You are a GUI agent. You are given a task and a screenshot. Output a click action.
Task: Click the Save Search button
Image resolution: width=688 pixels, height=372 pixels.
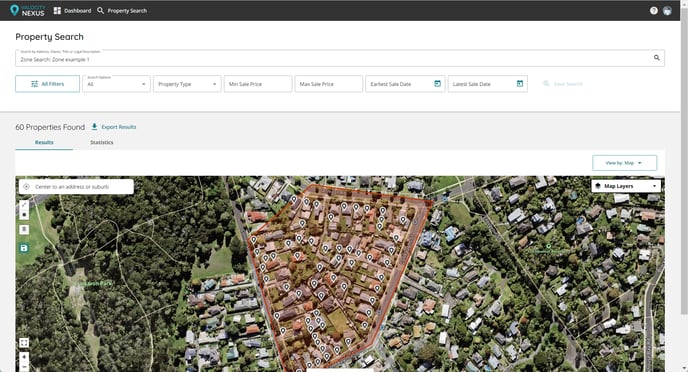point(563,84)
